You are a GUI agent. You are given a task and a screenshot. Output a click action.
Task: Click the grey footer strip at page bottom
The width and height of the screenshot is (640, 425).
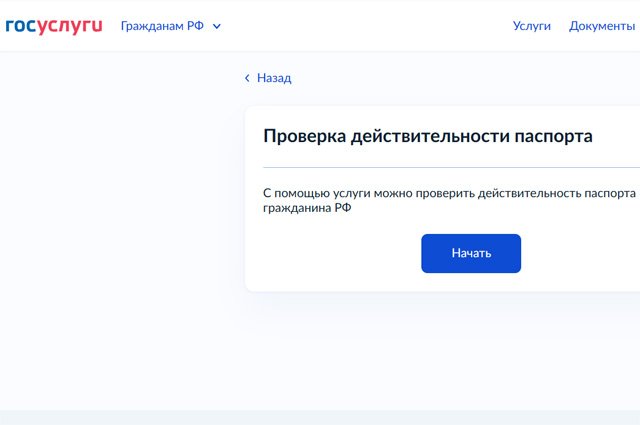coord(320,417)
